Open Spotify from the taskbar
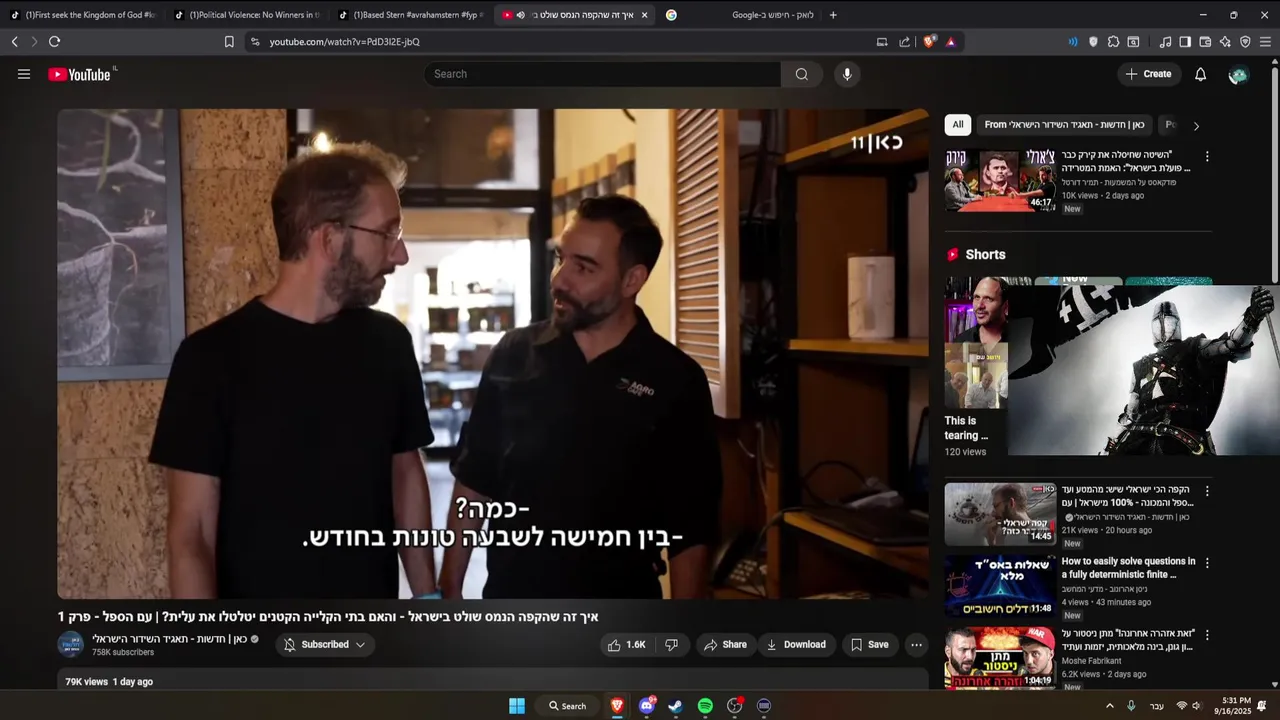Image resolution: width=1280 pixels, height=720 pixels. pos(705,706)
